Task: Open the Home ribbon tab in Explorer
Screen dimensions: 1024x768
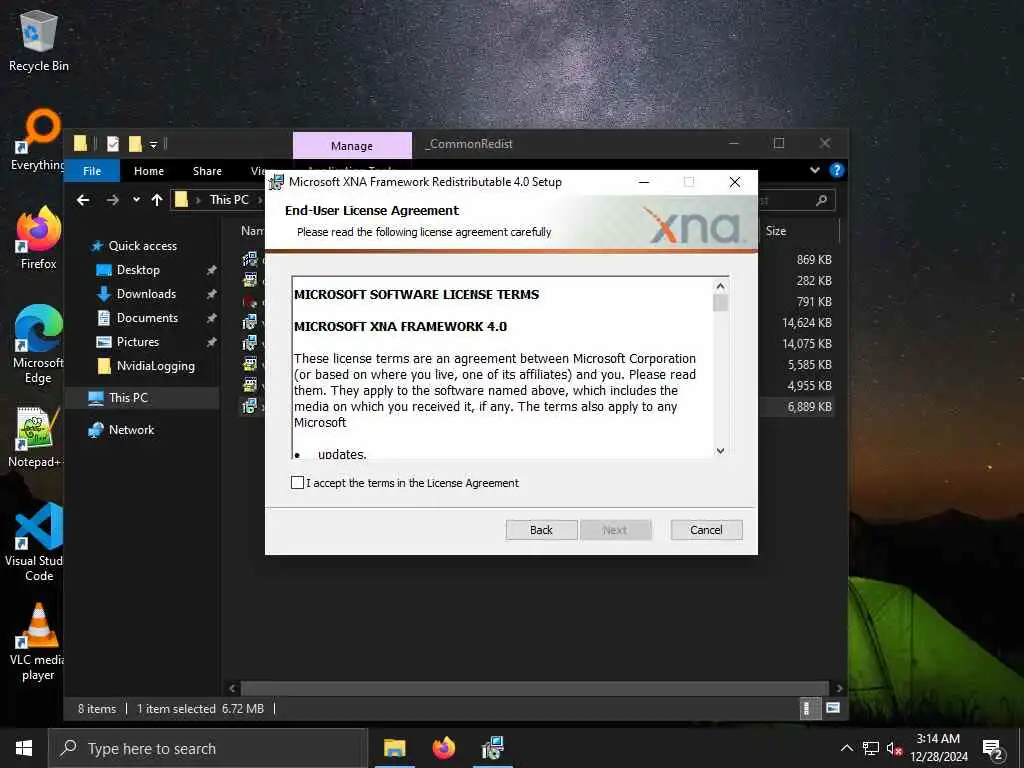Action: pos(149,171)
